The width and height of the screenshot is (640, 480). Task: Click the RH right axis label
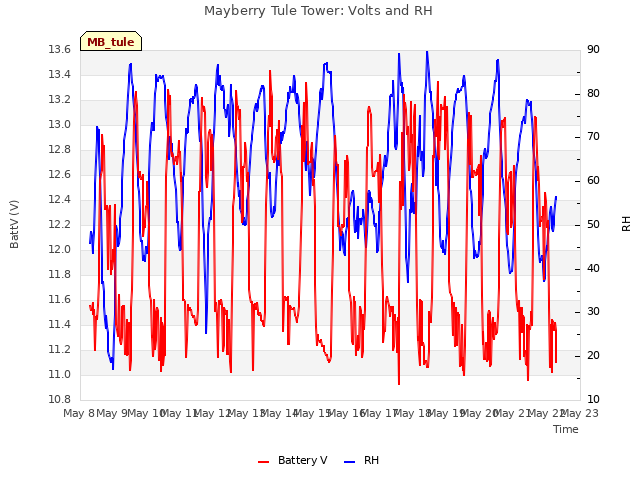pos(626,224)
